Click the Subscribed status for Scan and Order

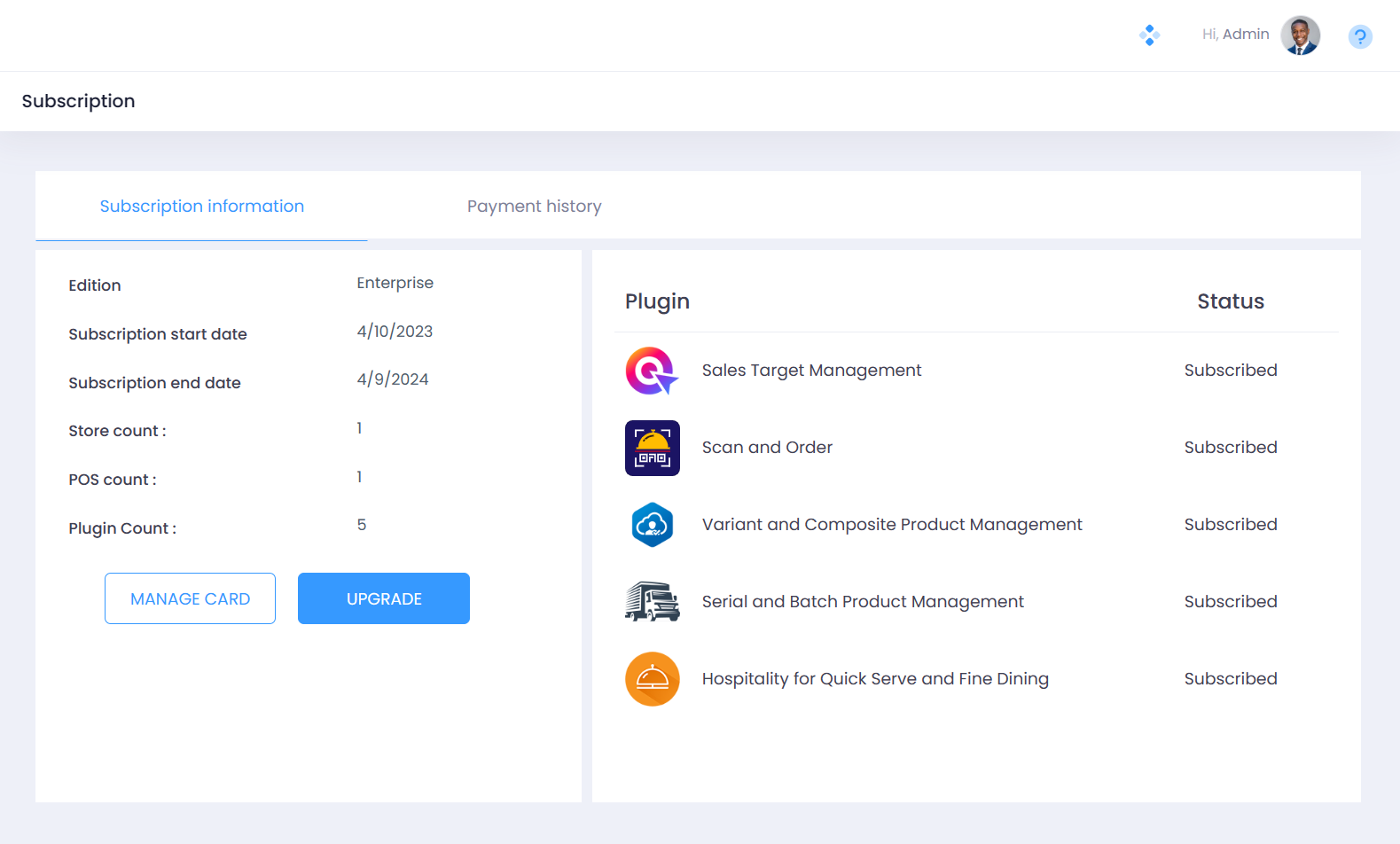point(1230,448)
